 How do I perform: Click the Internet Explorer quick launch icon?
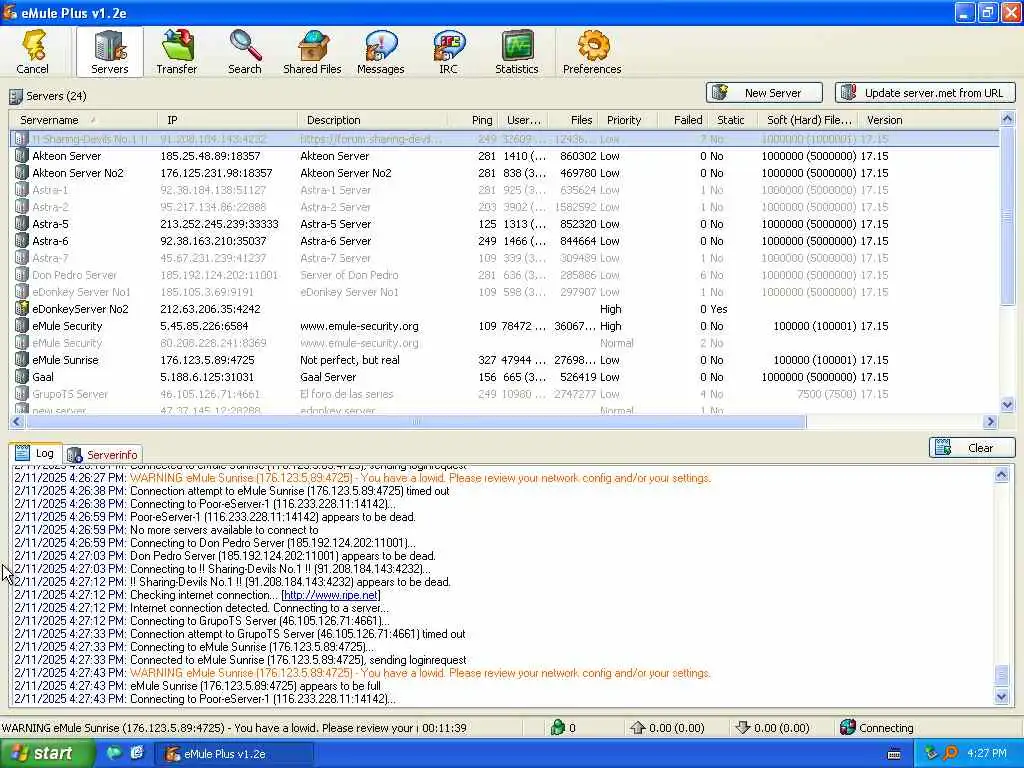136,753
